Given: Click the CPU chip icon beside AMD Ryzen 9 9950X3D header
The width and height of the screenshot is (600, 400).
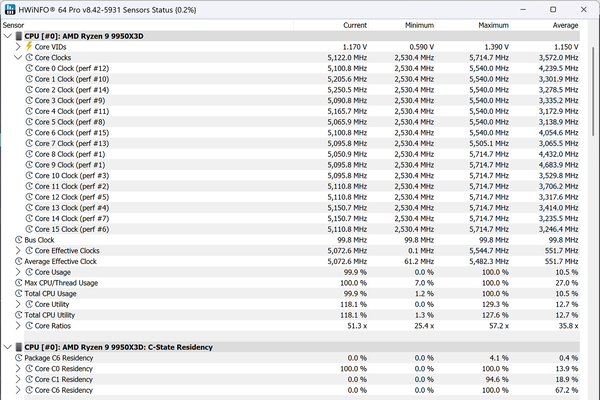Looking at the screenshot, I should [x=18, y=36].
